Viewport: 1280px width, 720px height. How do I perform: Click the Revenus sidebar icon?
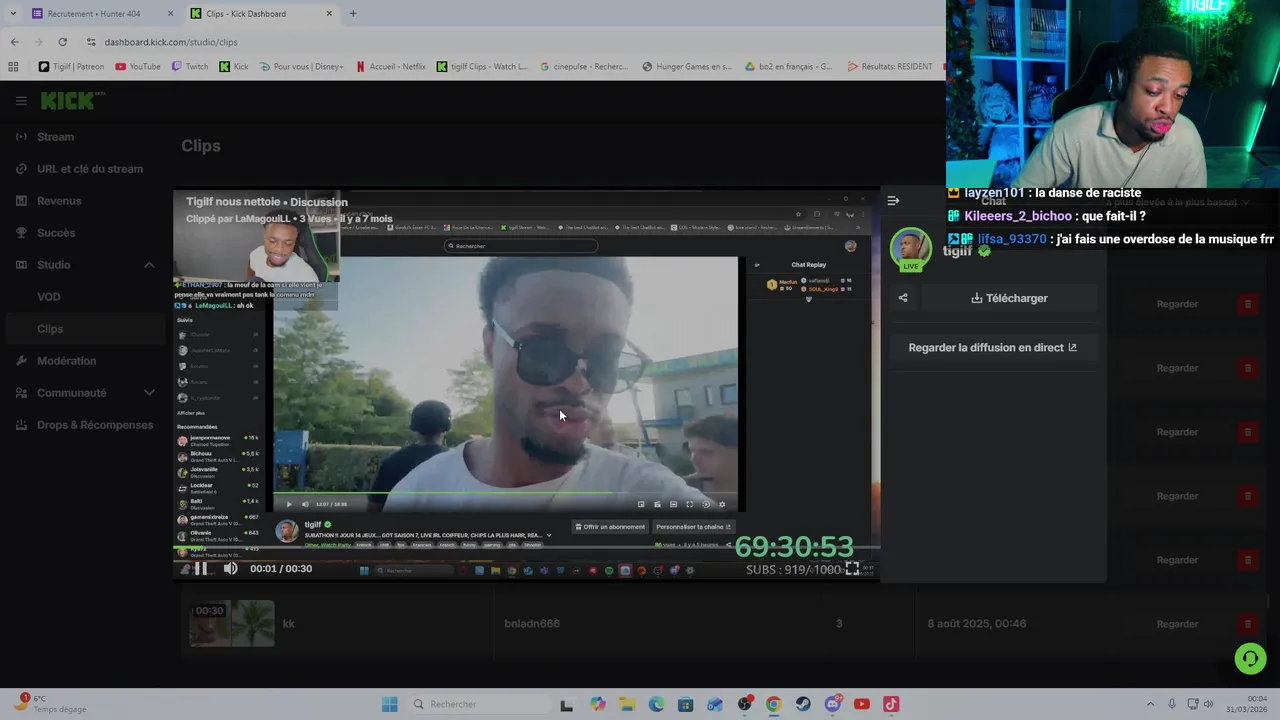(21, 201)
